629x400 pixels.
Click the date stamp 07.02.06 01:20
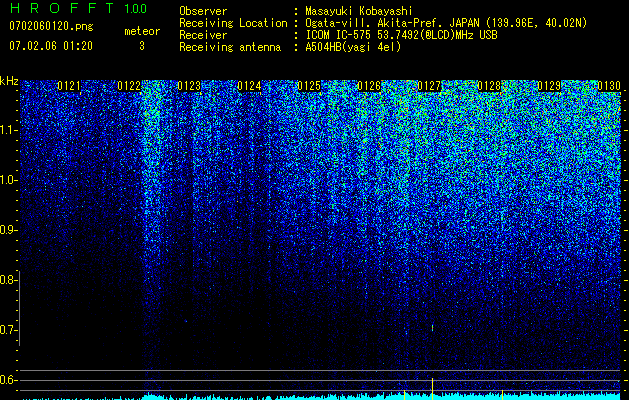(51, 46)
